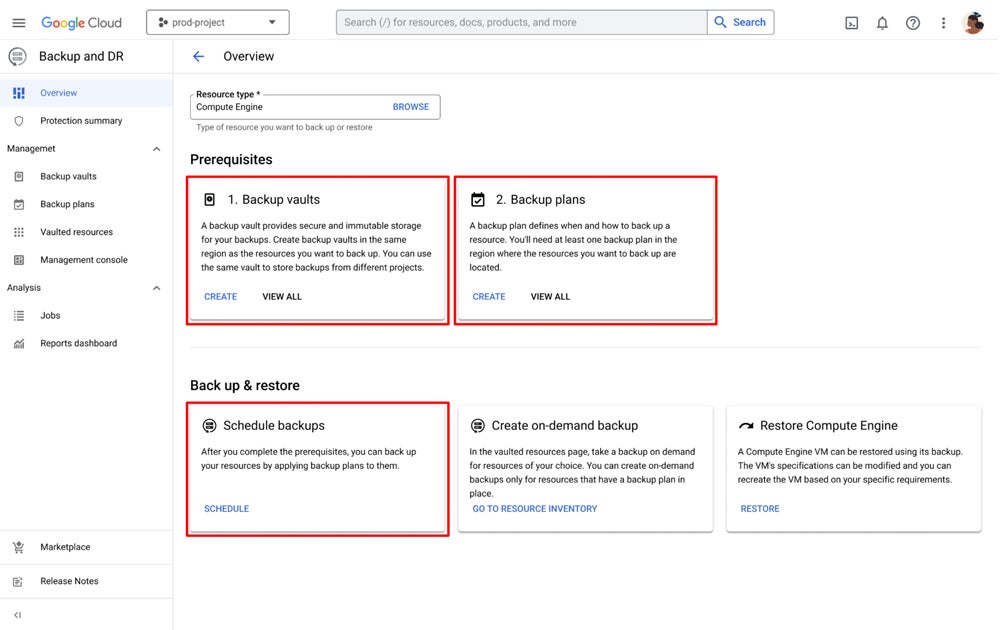
Task: Click the Reports dashboard chart icon
Action: click(19, 344)
